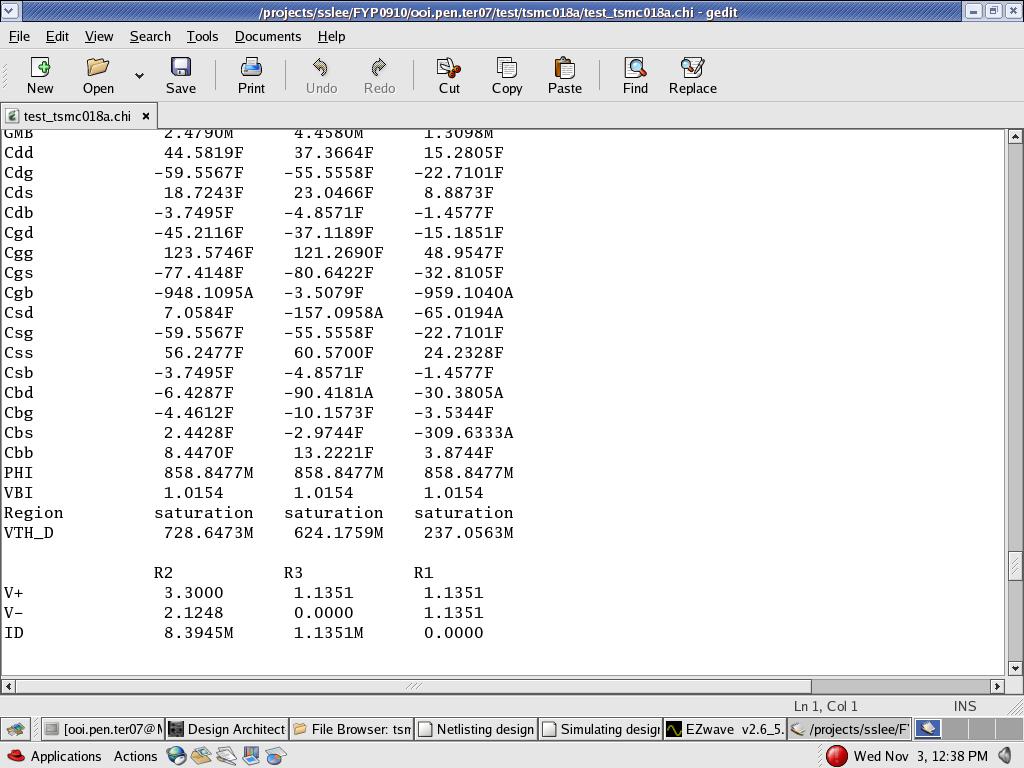Click the VTH_D value 728.6473M
1024x768 pixels.
(208, 533)
